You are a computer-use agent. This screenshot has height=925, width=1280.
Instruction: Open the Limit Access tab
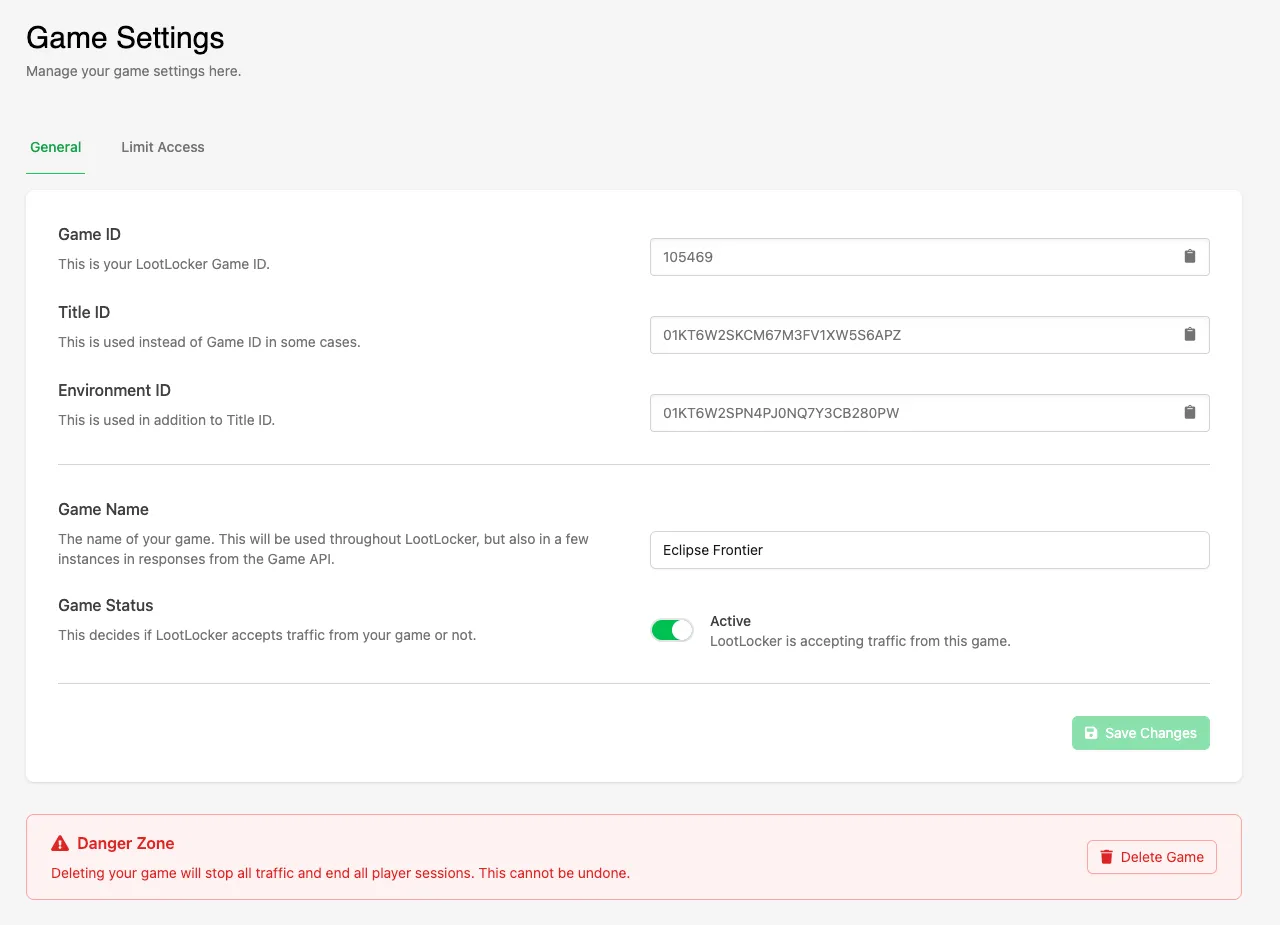(163, 147)
